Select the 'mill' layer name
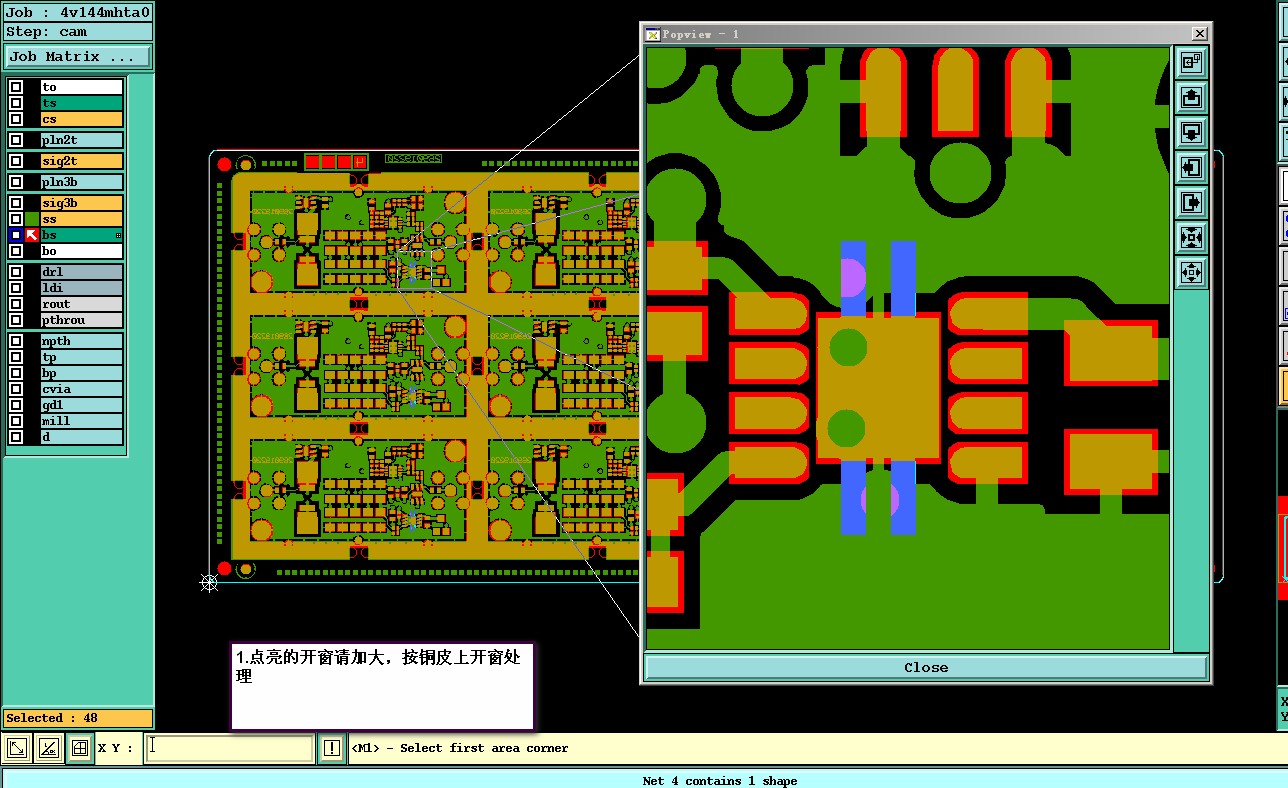This screenshot has width=1288, height=788. 81,421
